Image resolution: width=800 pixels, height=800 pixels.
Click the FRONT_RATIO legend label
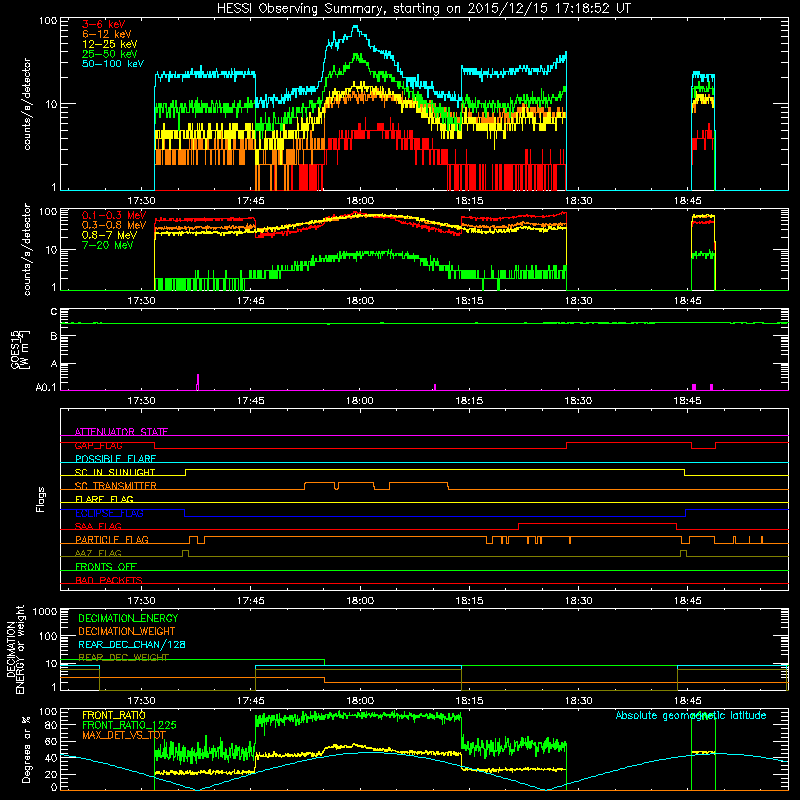(114, 715)
